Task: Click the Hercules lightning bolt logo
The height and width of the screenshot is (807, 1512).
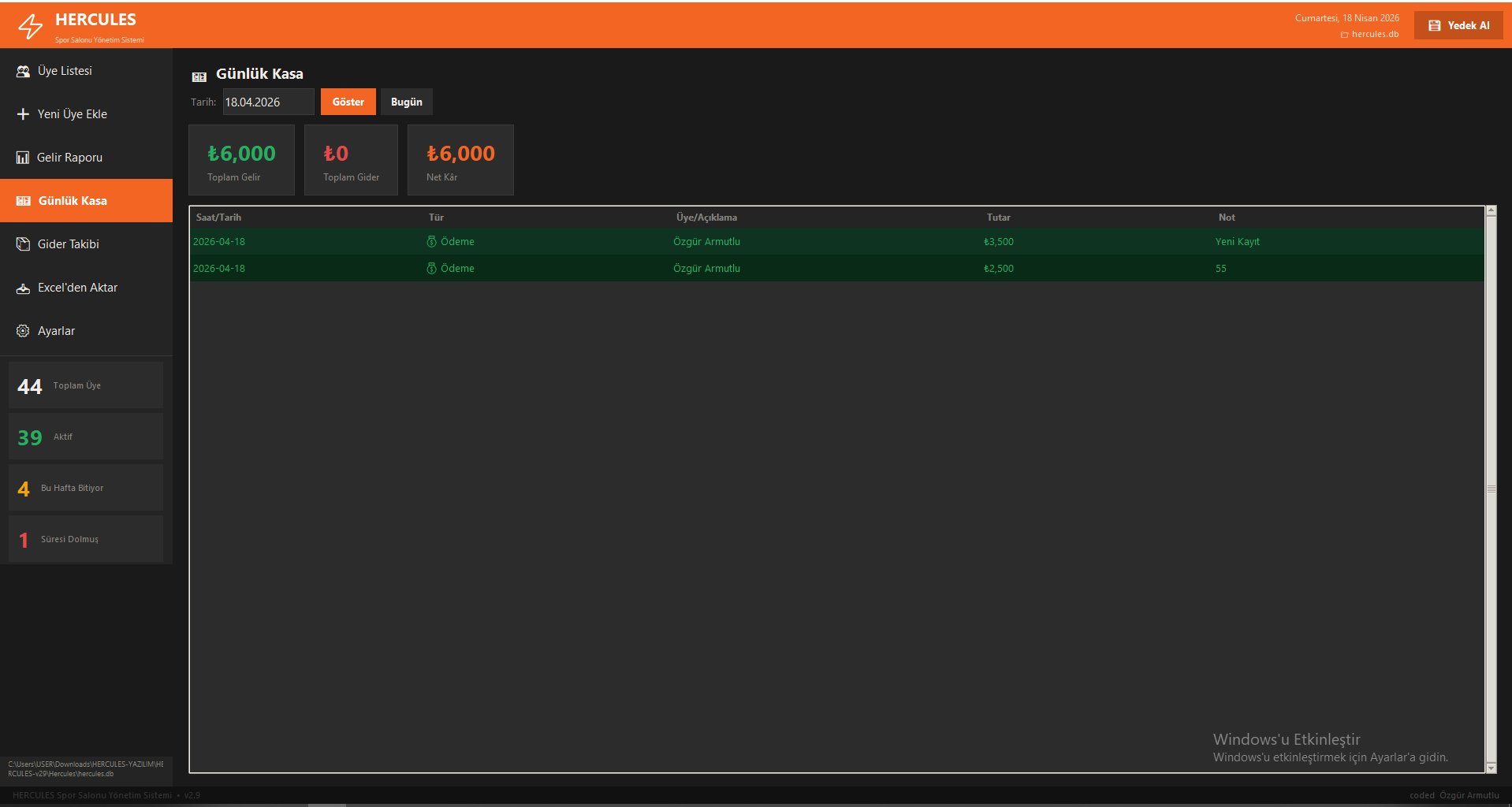Action: pos(30,27)
